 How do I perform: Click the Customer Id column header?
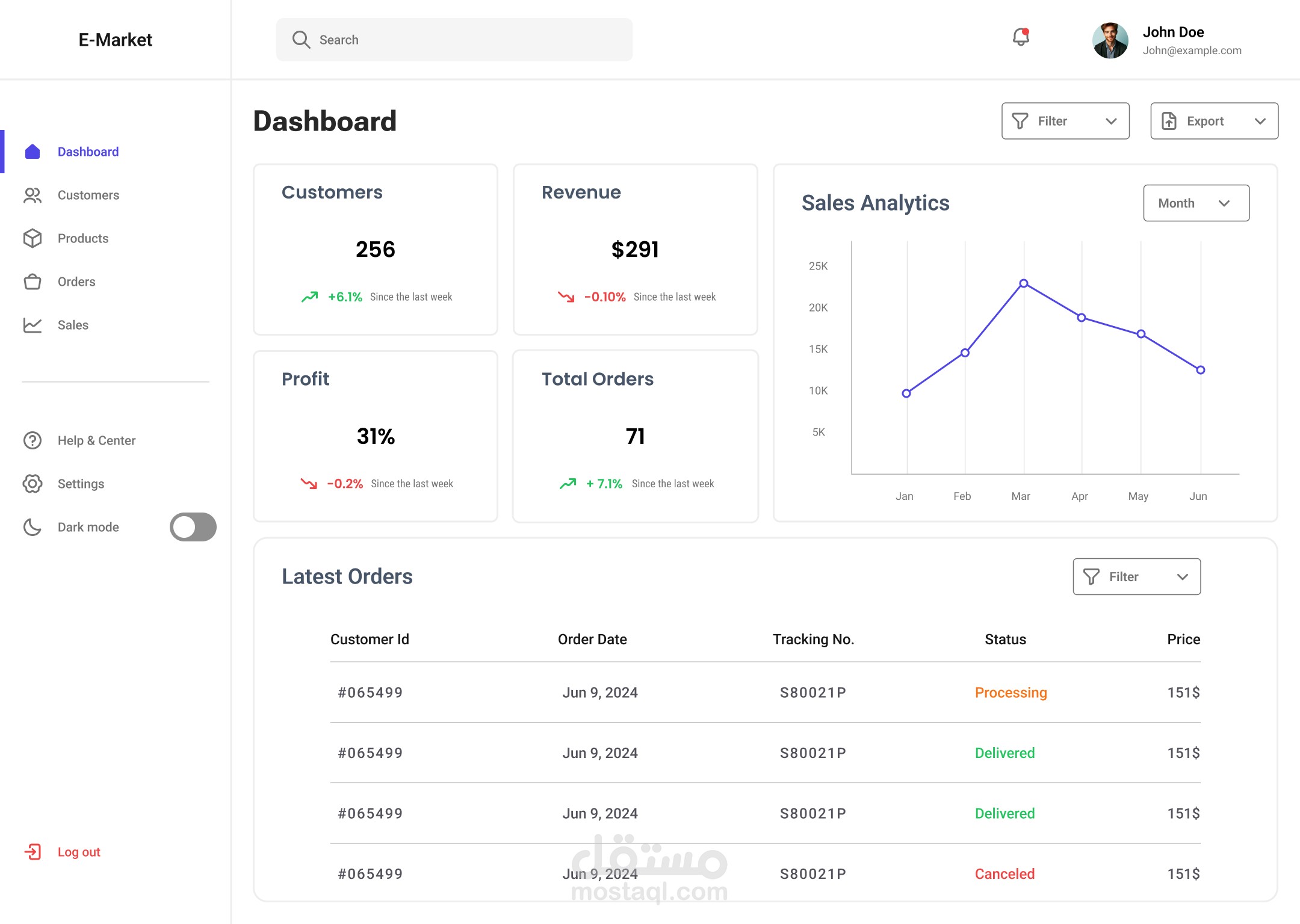coord(370,639)
